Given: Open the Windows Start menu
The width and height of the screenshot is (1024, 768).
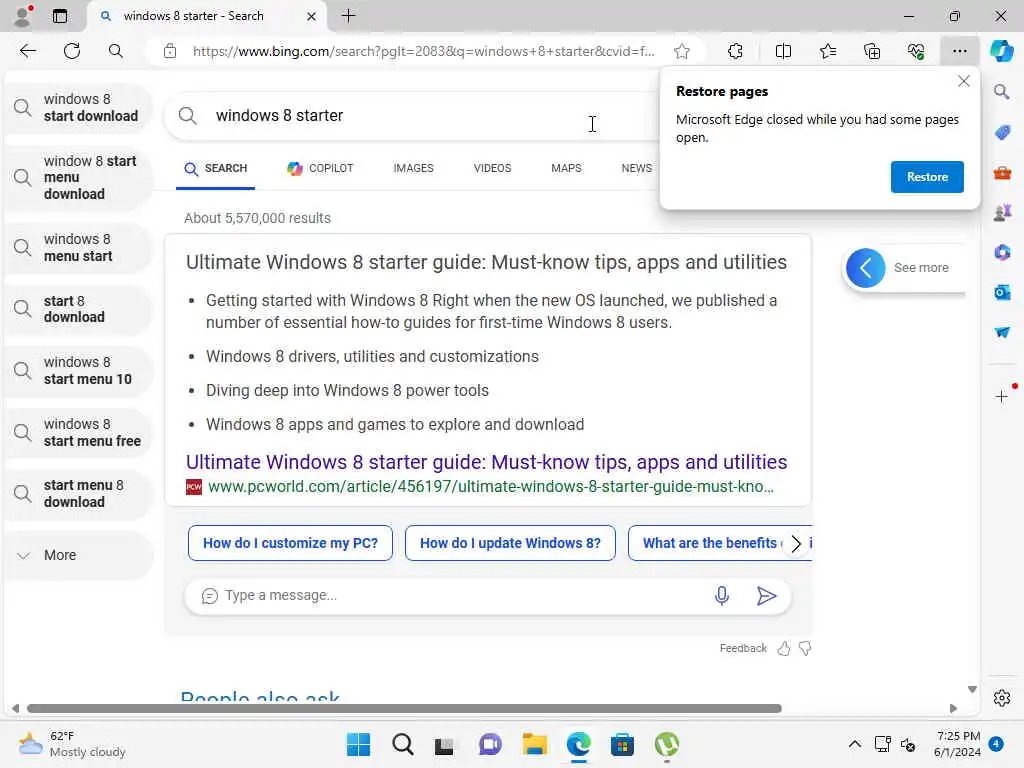Looking at the screenshot, I should click(358, 744).
